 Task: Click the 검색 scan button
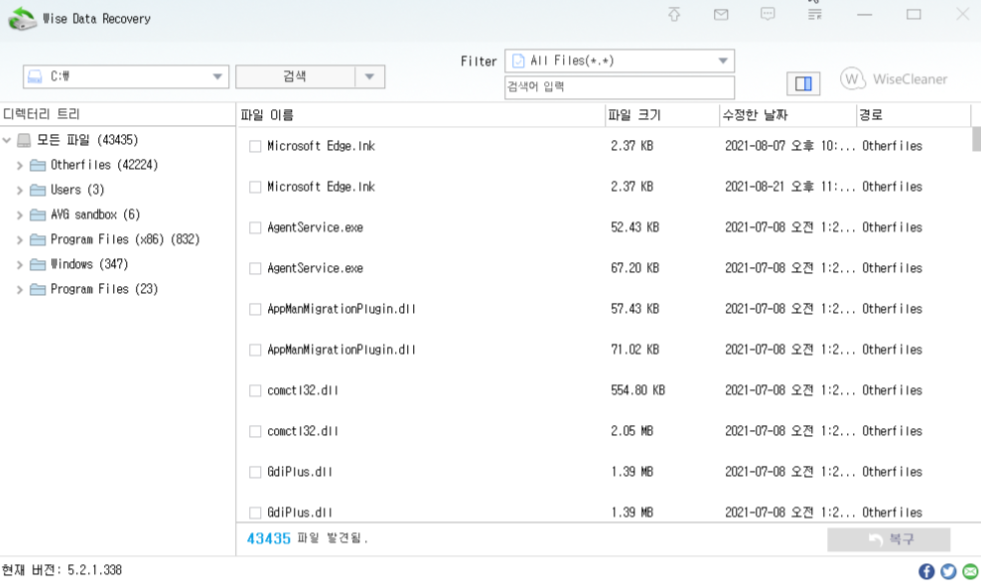(x=295, y=76)
